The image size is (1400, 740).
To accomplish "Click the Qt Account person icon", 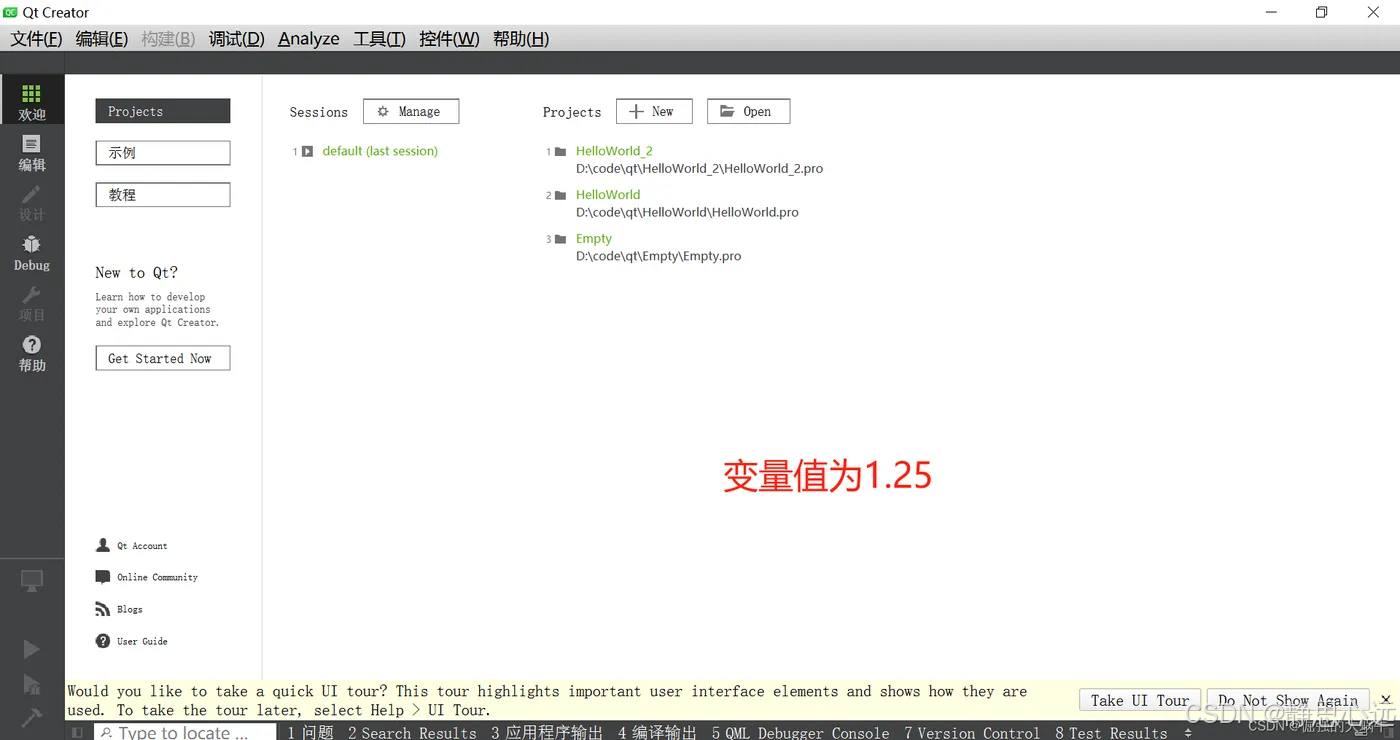I will (x=103, y=545).
